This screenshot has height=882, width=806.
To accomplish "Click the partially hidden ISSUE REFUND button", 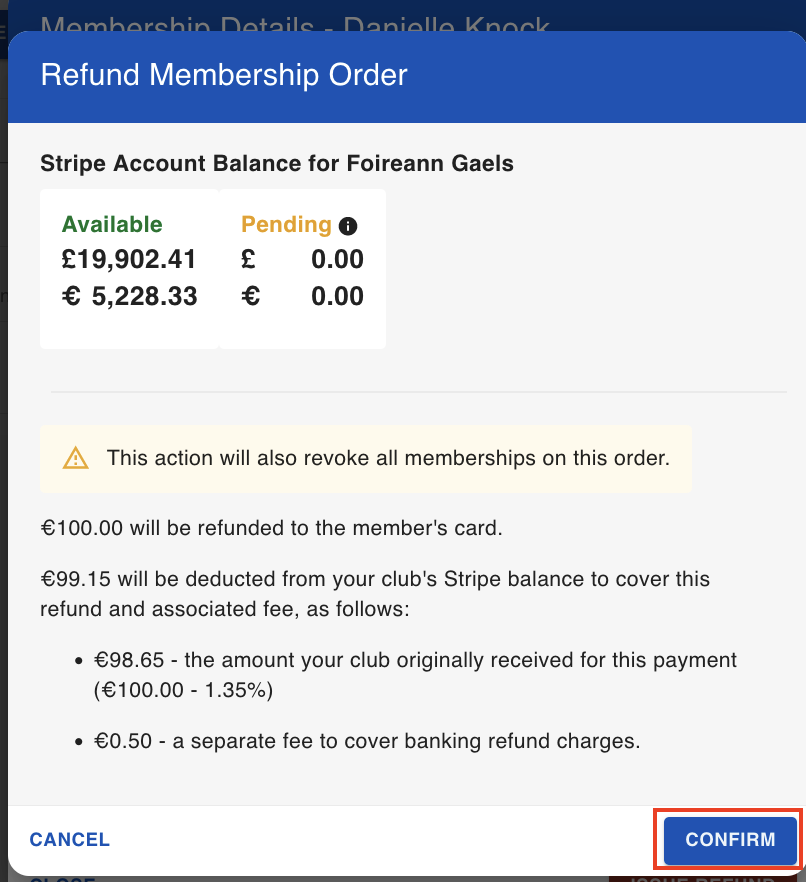I will (x=697, y=879).
